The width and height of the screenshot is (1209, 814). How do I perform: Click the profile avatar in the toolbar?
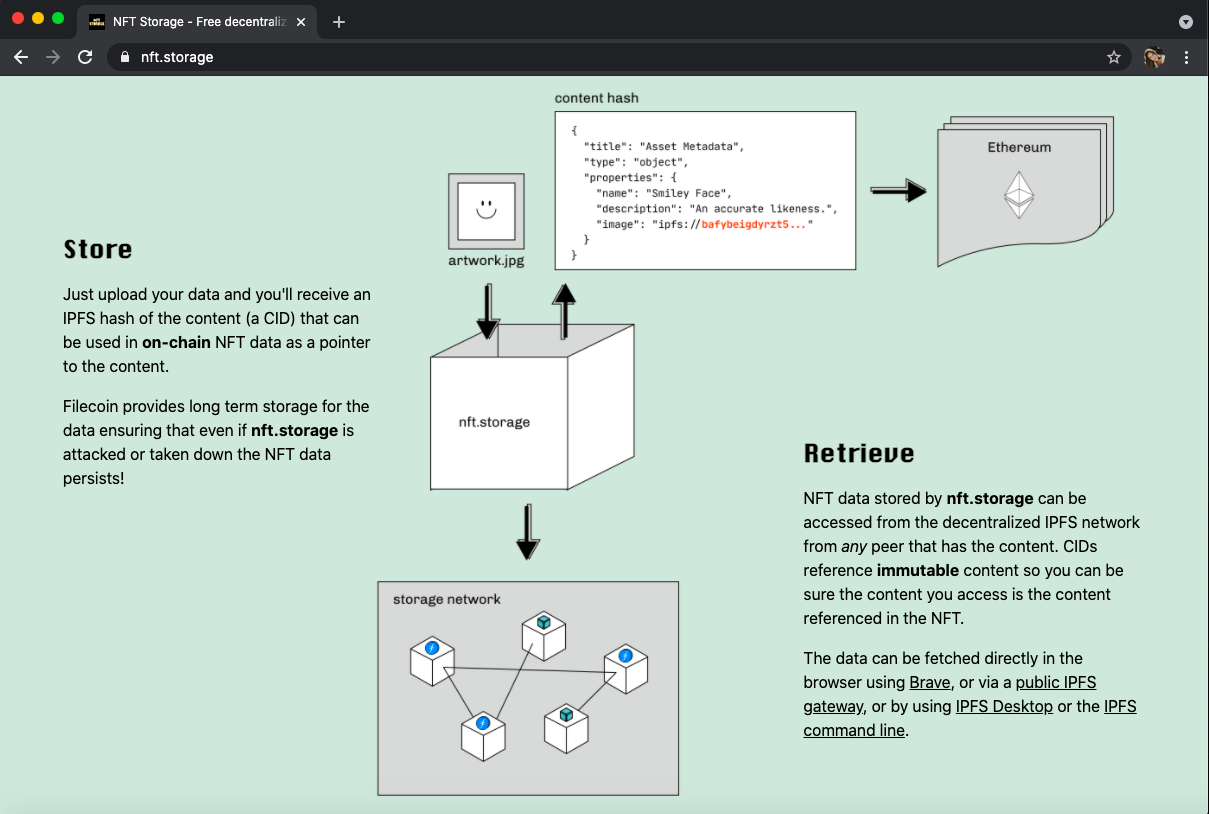click(x=1154, y=57)
